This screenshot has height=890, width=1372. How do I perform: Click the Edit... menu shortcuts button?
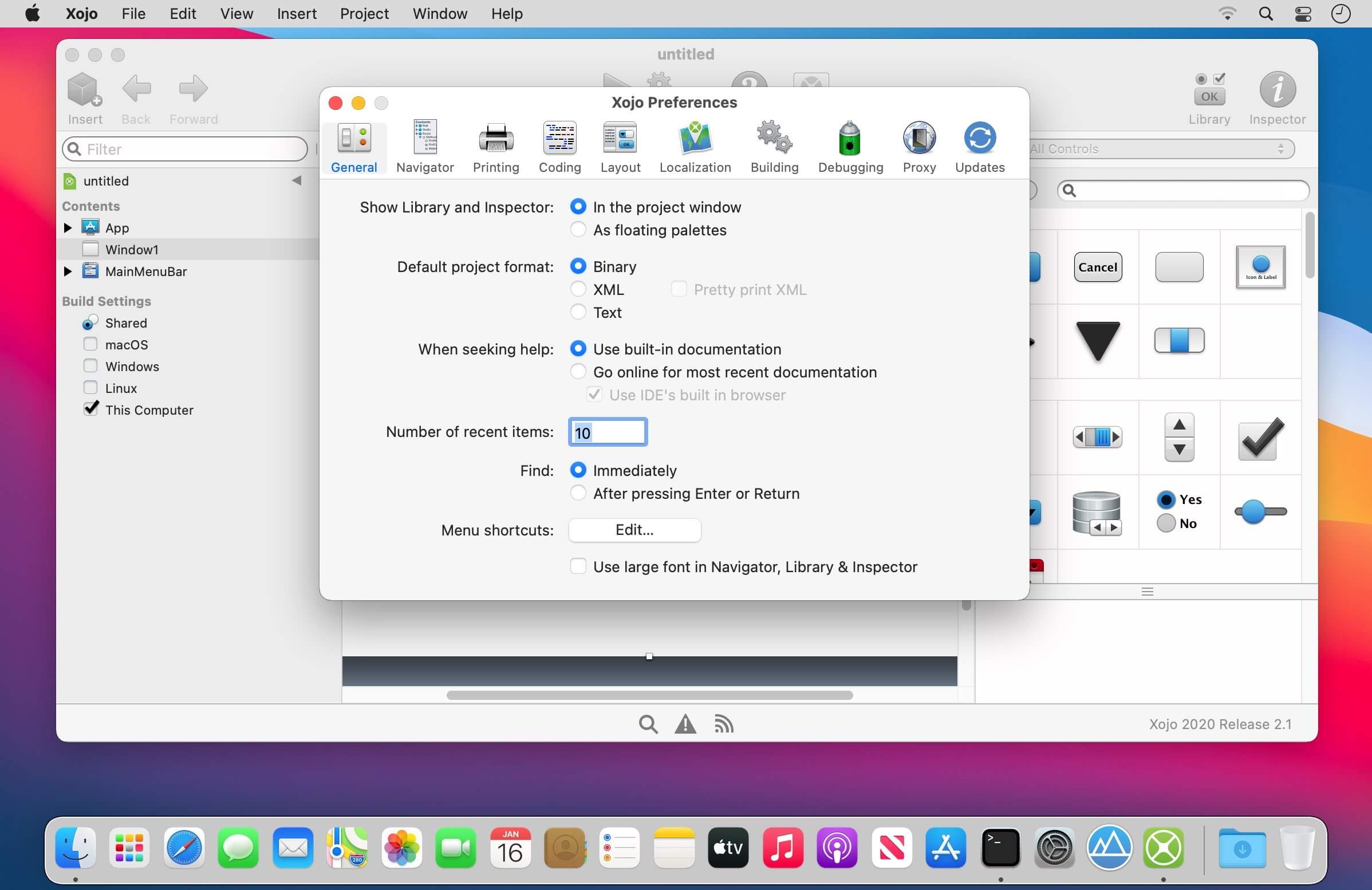pyautogui.click(x=634, y=530)
